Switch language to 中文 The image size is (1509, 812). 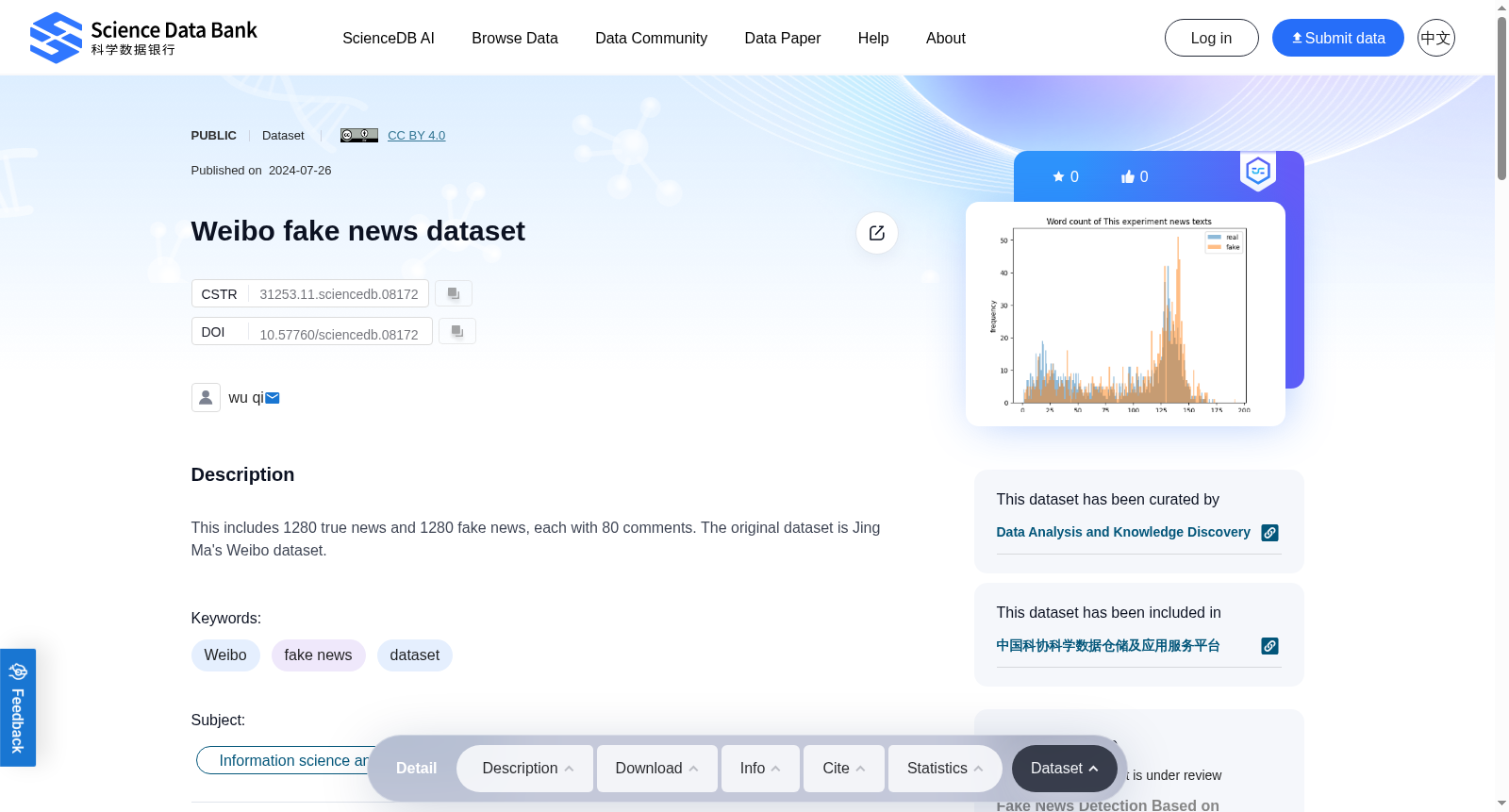(x=1436, y=38)
